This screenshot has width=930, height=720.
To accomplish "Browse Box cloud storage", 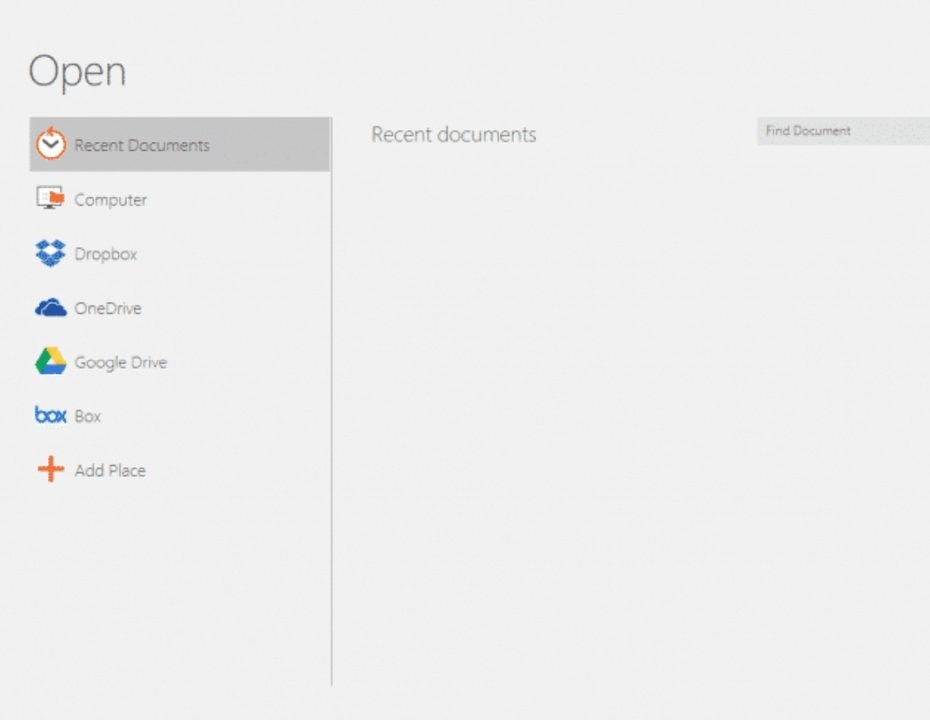I will click(88, 416).
